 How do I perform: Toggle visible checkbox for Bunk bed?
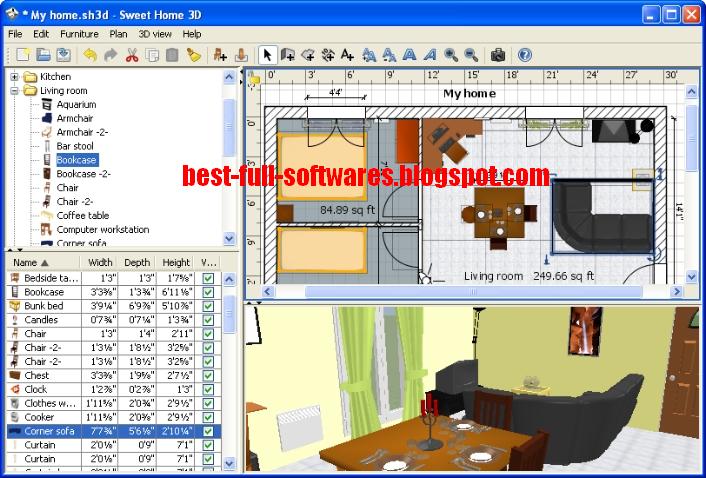pyautogui.click(x=208, y=306)
